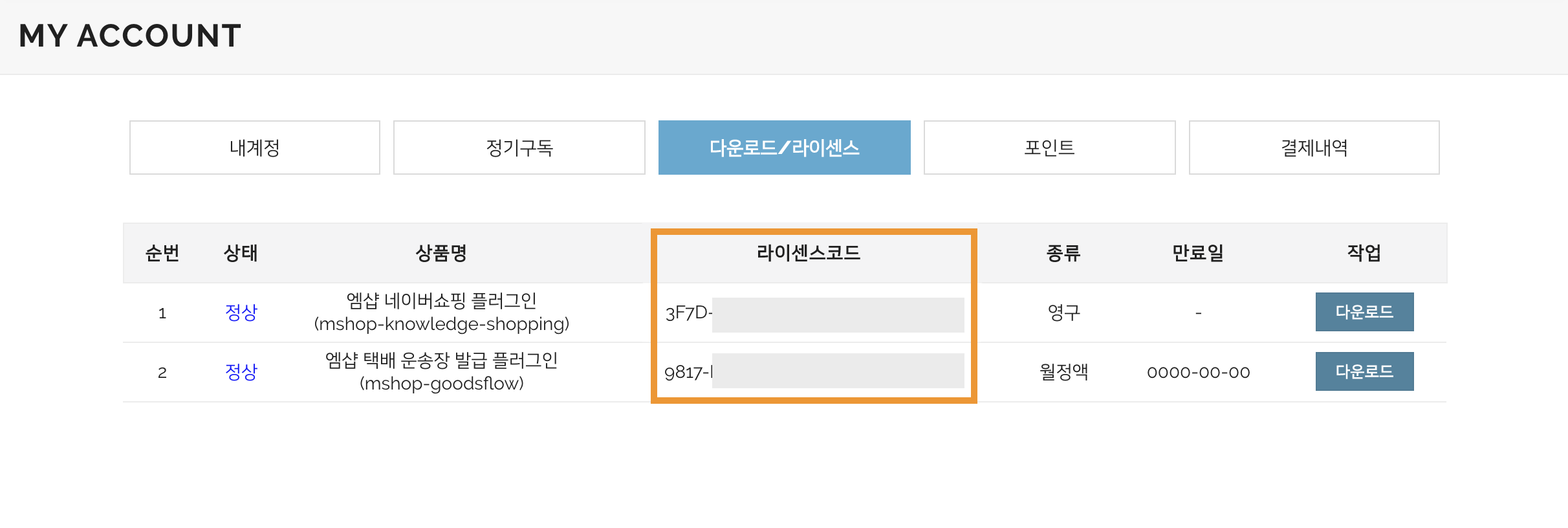The height and width of the screenshot is (528, 1568).
Task: Switch to the 정기구독 tab
Action: [x=519, y=148]
